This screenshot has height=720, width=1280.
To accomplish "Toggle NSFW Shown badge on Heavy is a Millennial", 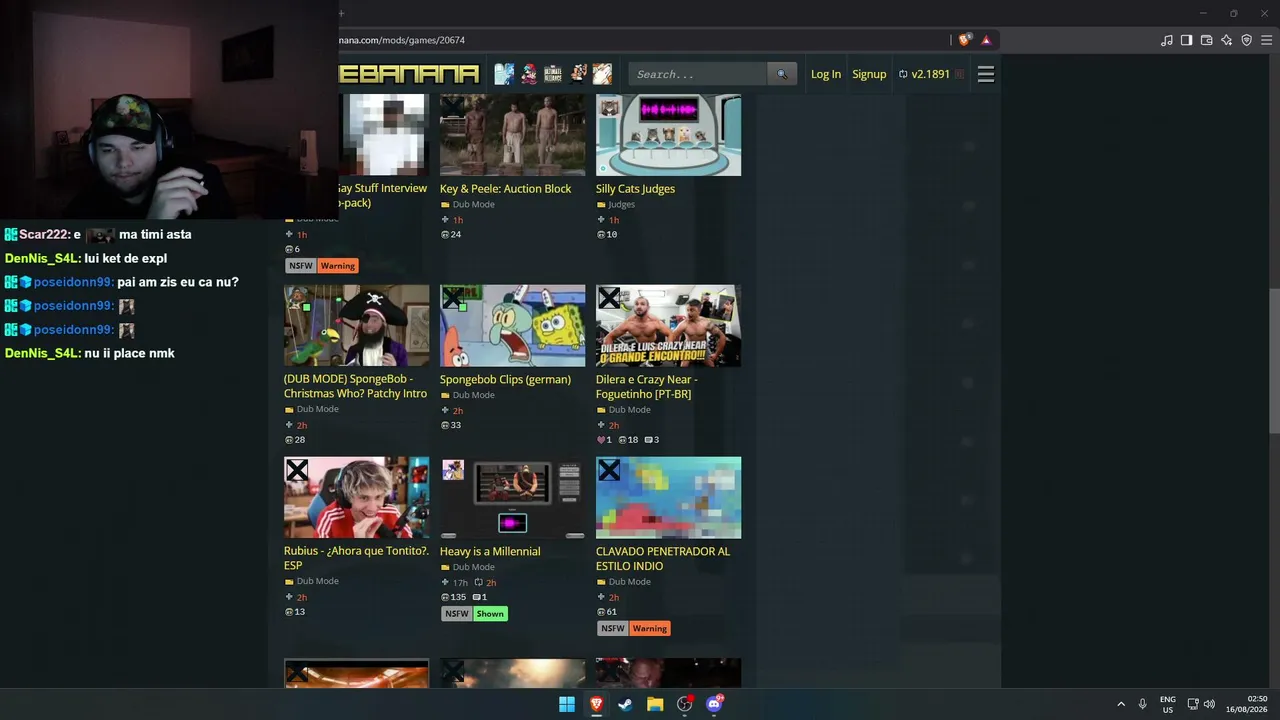I will coord(474,614).
